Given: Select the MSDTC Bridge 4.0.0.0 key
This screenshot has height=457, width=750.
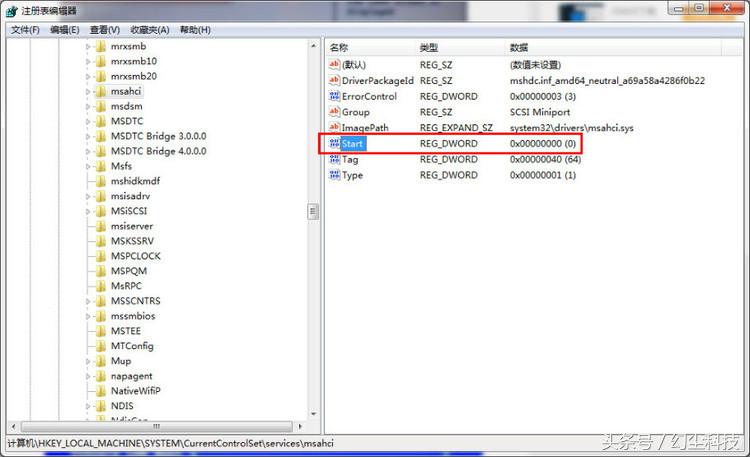Looking at the screenshot, I should [158, 151].
